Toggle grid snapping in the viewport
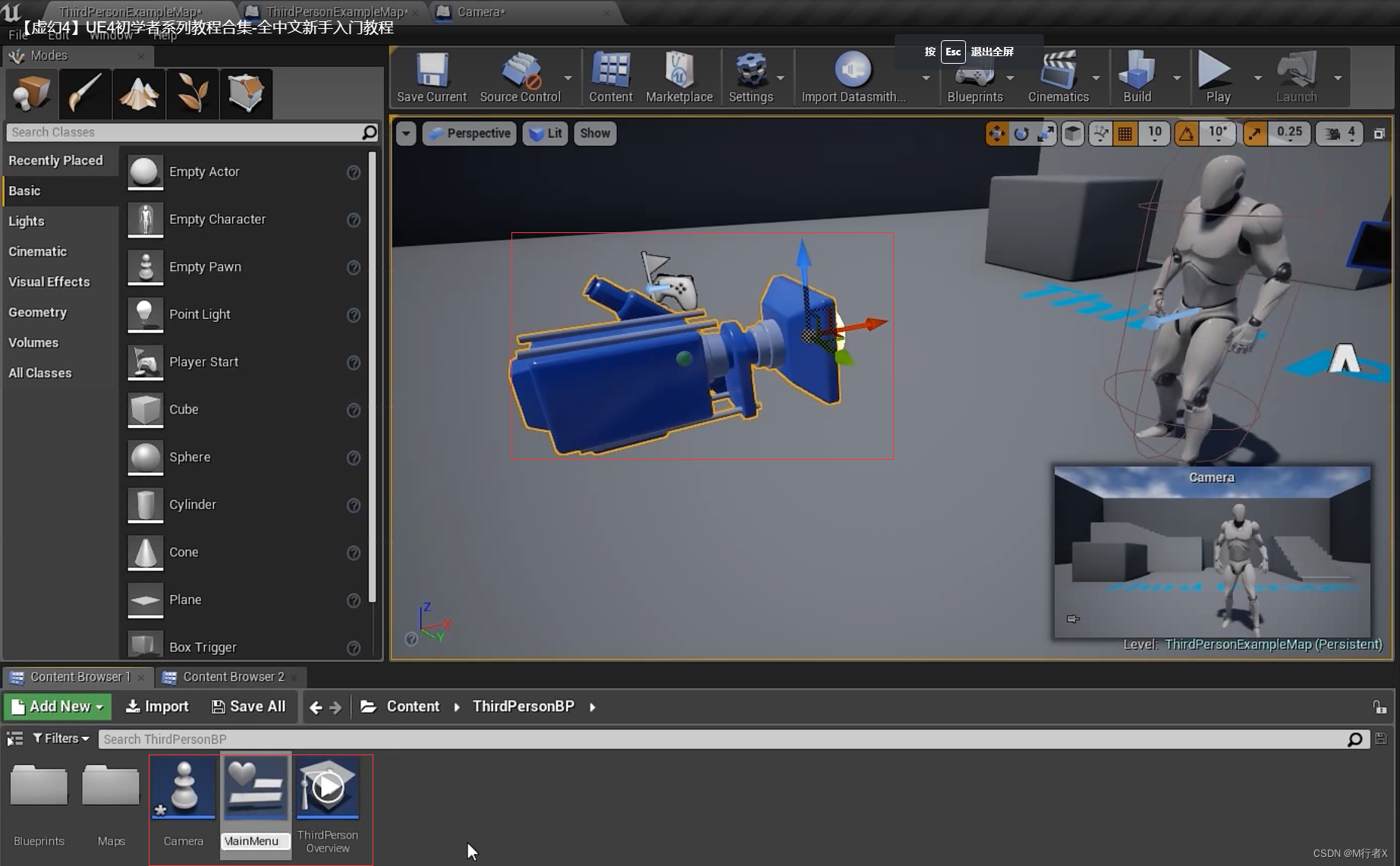Screen dimensions: 1400x866 coord(1125,134)
